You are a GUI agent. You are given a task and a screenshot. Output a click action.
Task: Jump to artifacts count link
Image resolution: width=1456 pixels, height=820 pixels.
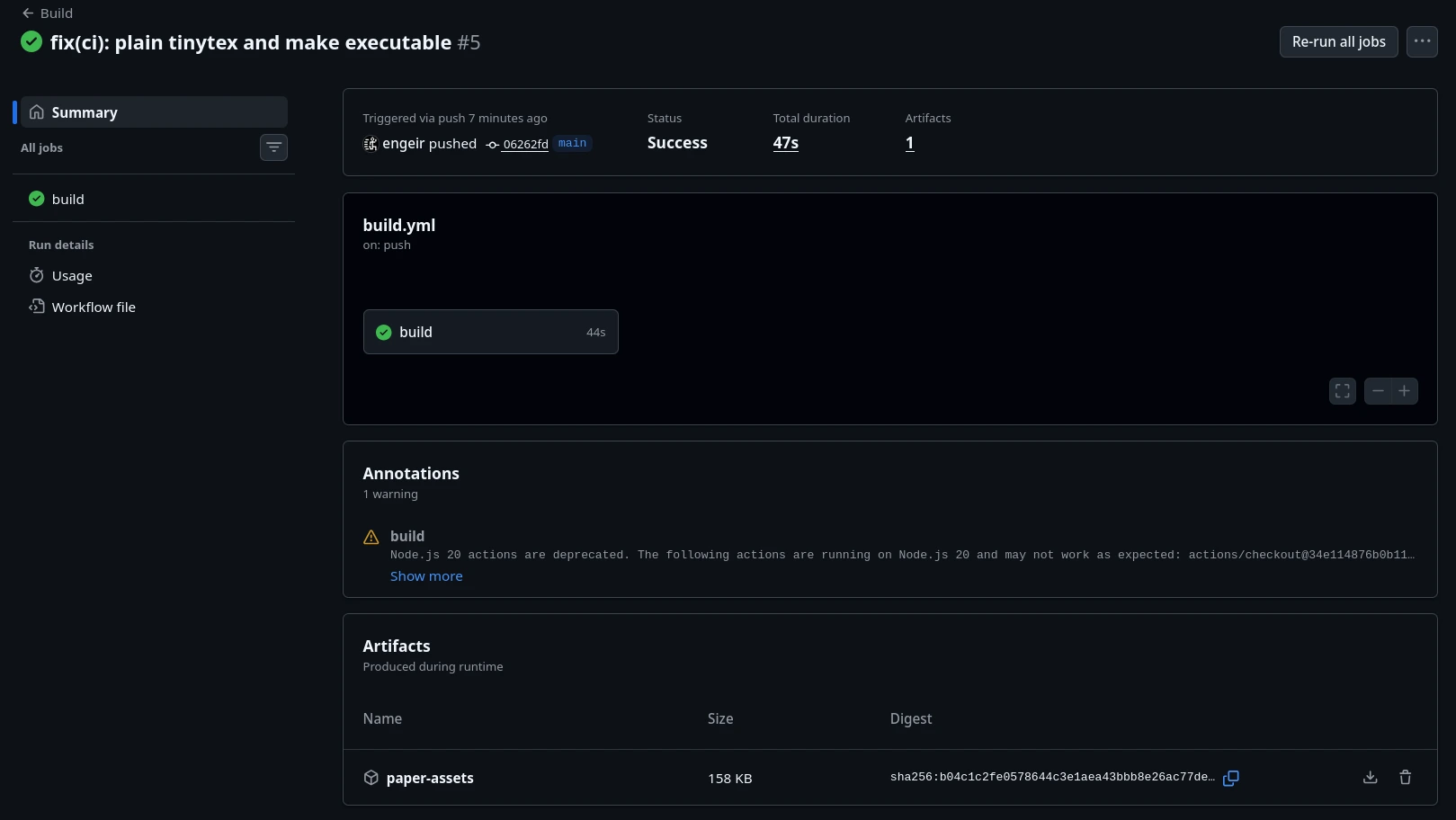[909, 143]
